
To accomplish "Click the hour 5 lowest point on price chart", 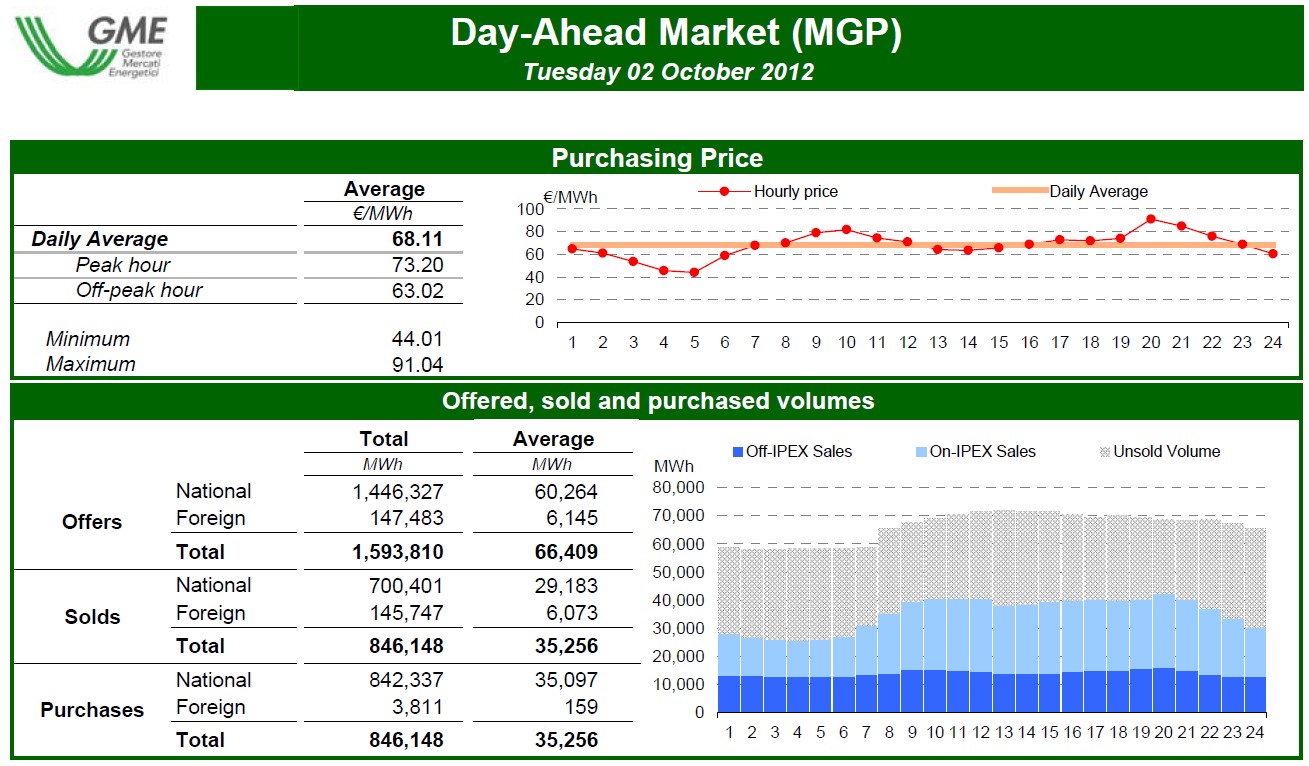I will point(694,272).
